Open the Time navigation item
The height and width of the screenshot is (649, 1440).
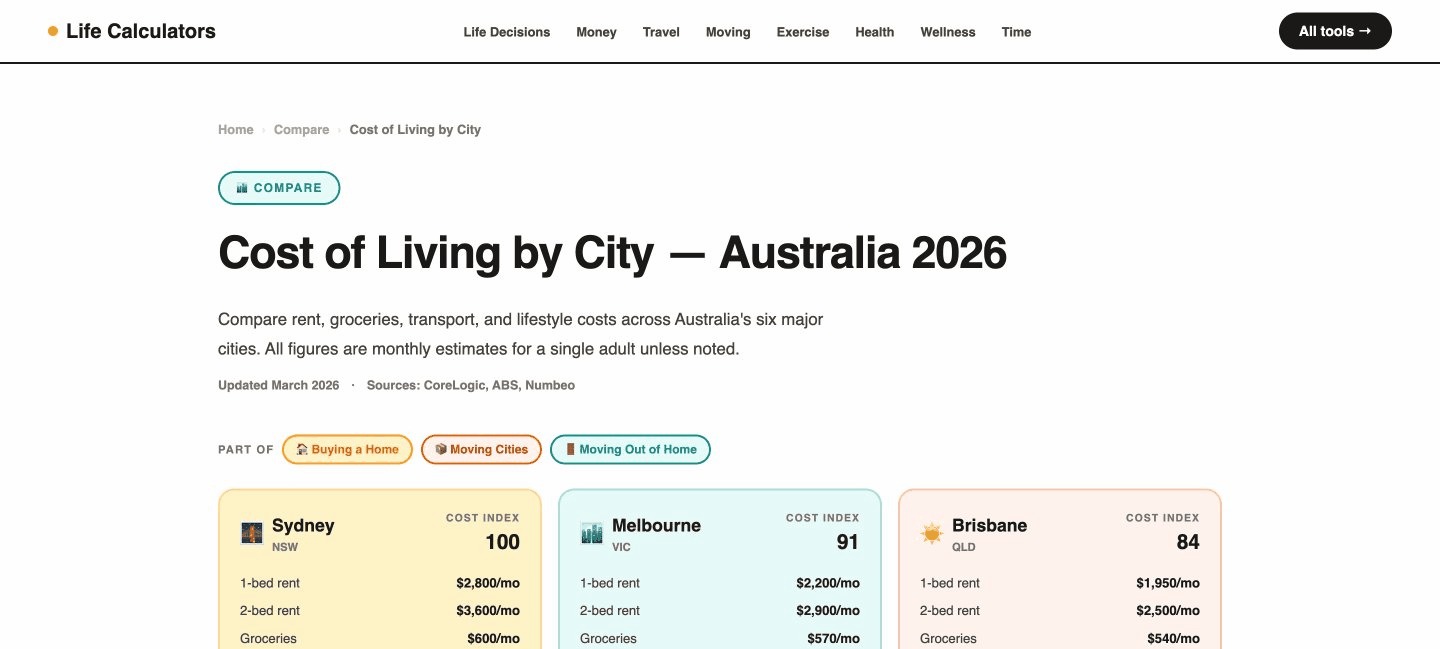(1016, 31)
